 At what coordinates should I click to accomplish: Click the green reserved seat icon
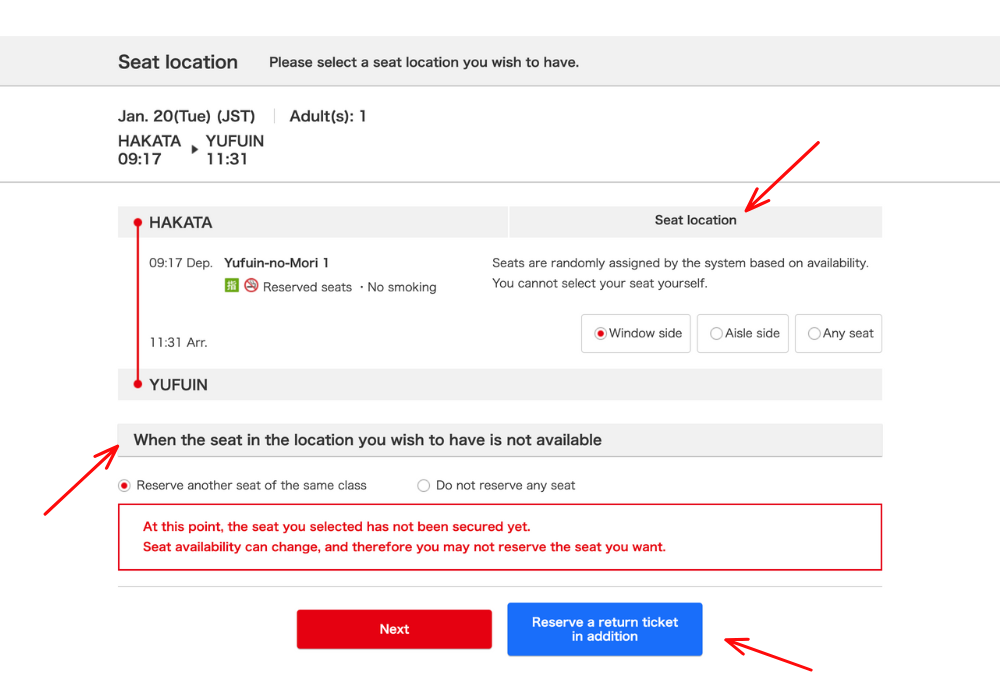(x=232, y=286)
